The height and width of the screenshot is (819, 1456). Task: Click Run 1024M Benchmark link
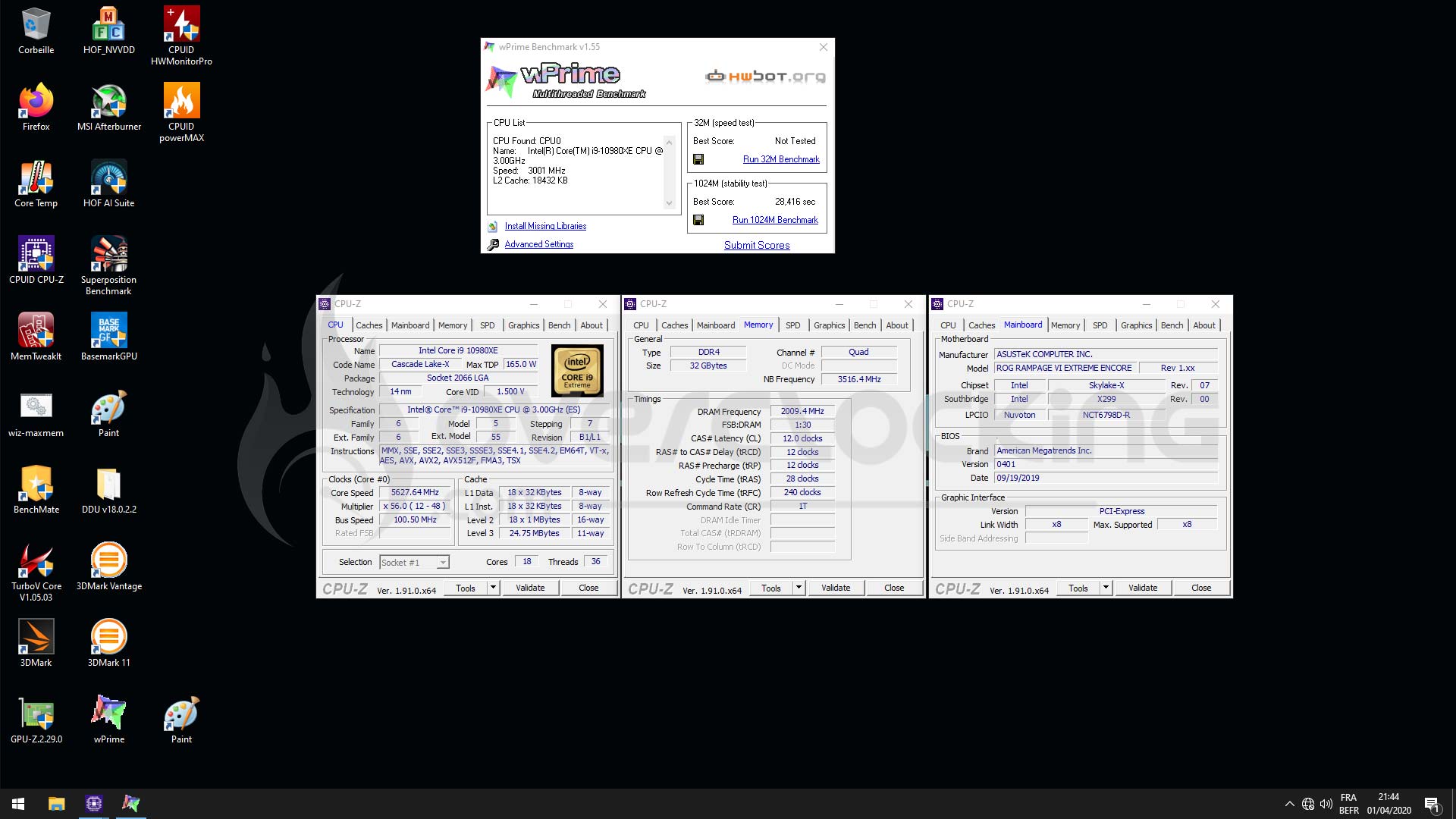(x=775, y=220)
